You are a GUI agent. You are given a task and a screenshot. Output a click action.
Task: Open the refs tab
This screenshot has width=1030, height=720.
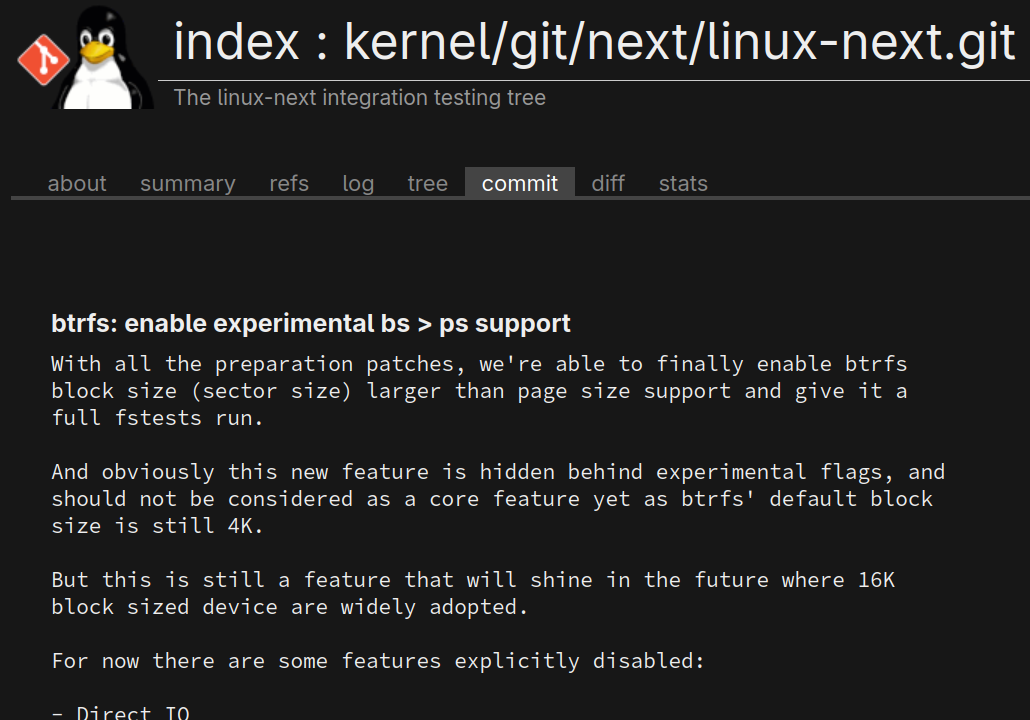tap(289, 184)
